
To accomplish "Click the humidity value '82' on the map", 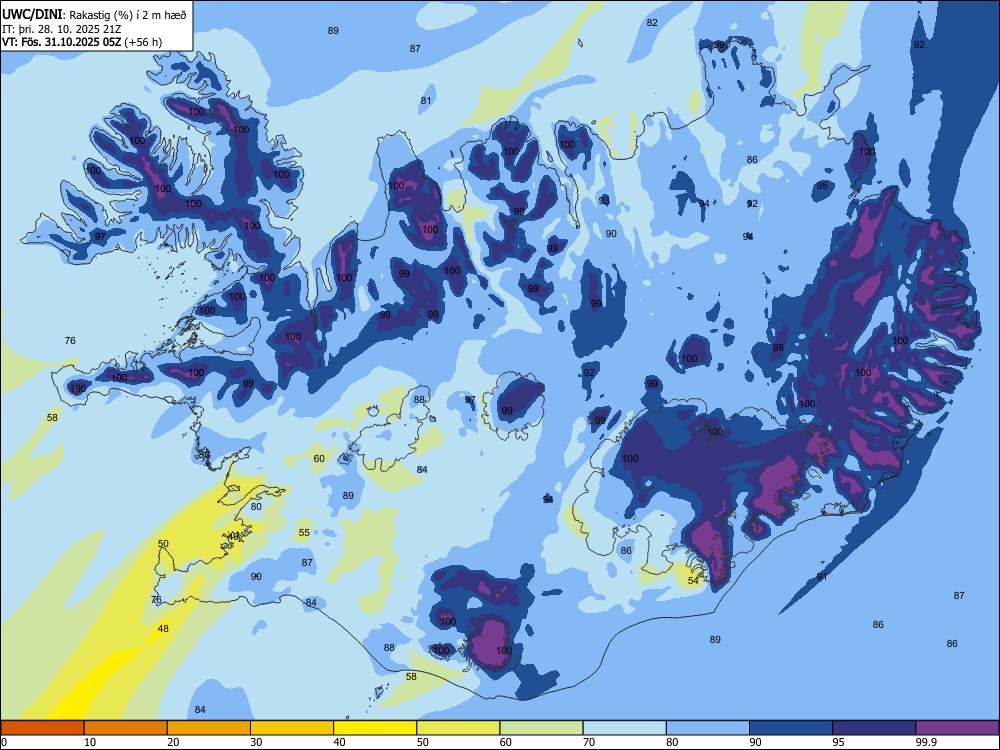I will pos(652,22).
